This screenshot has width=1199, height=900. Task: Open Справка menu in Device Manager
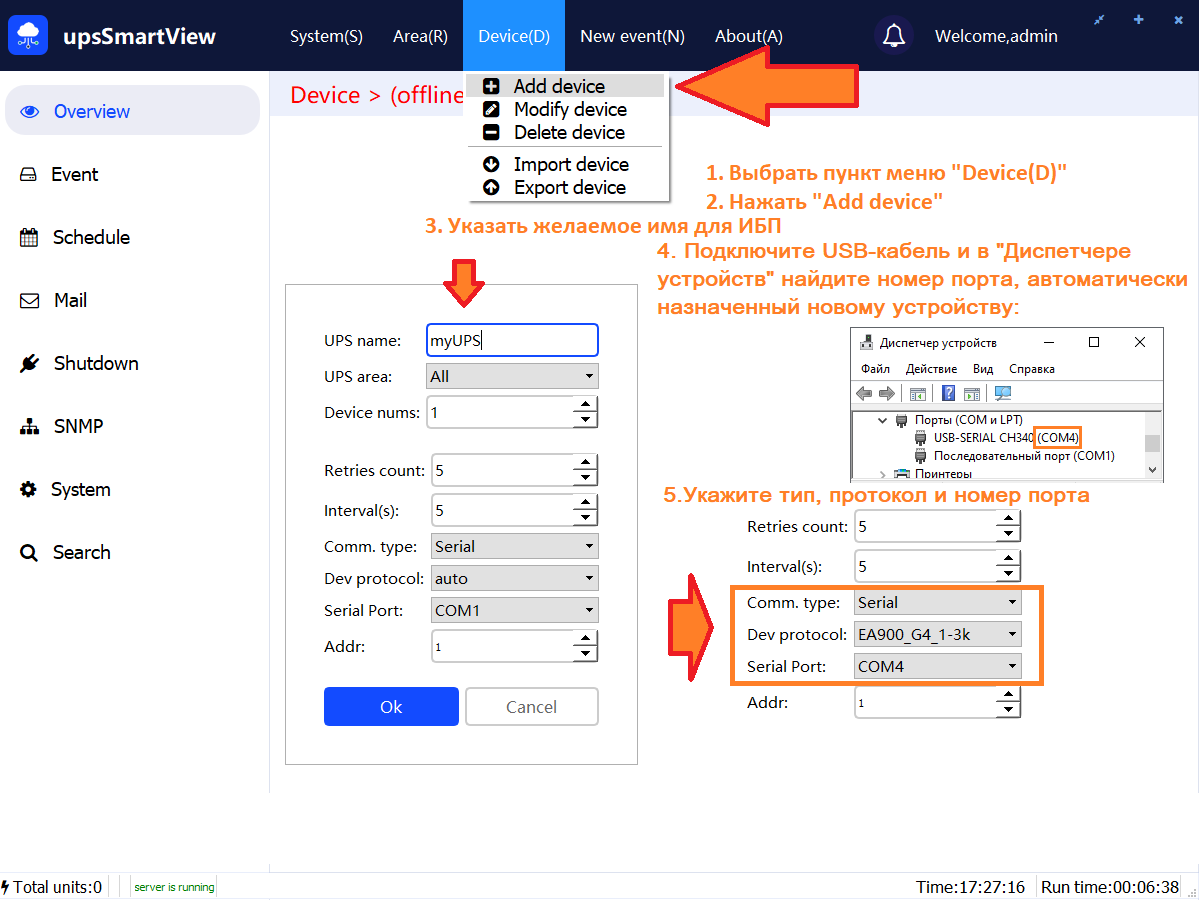pos(1032,369)
